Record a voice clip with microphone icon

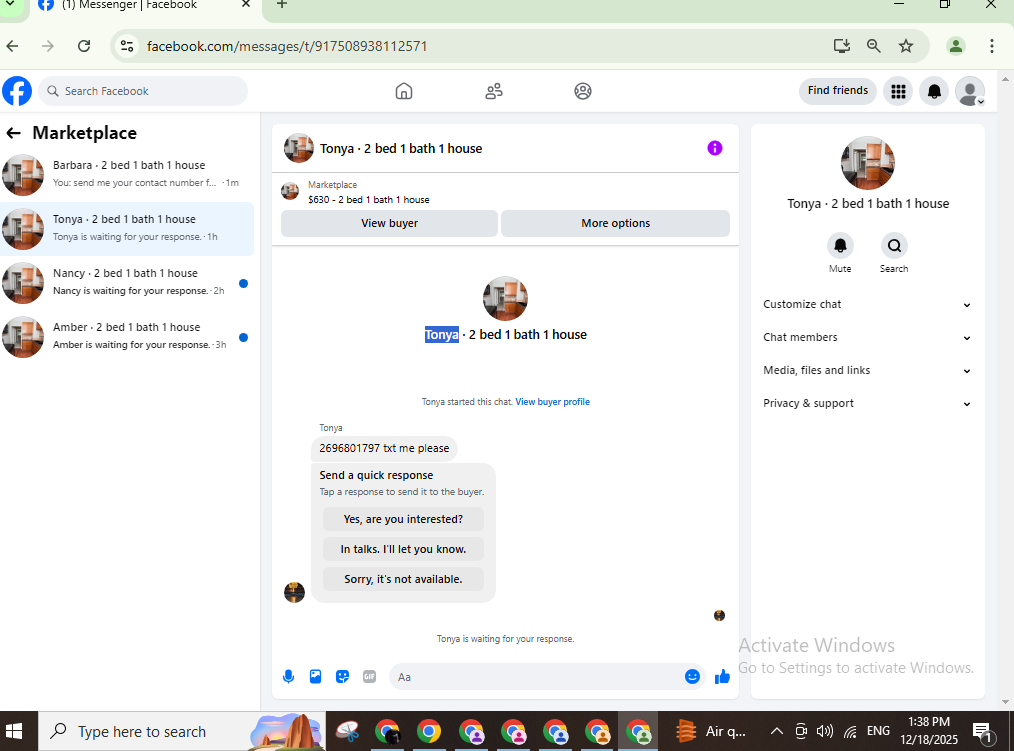(288, 677)
